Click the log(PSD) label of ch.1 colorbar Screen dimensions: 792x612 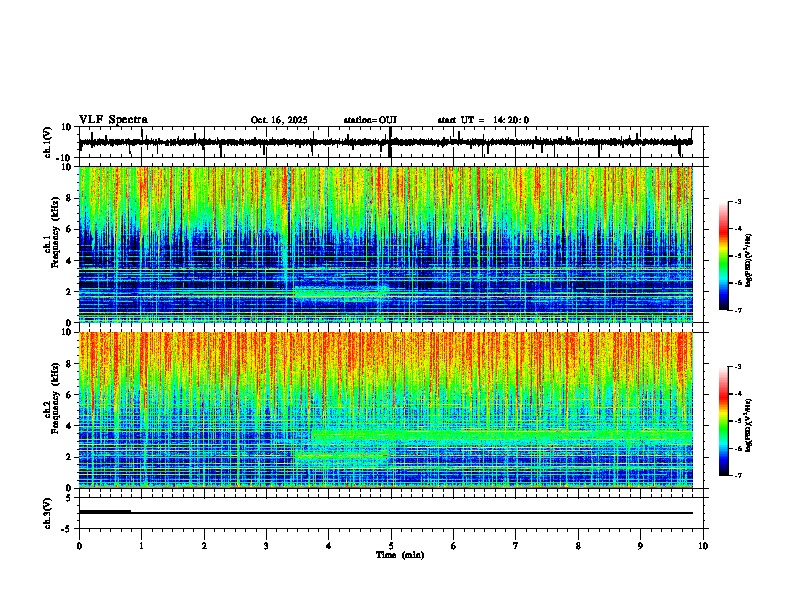pos(749,261)
